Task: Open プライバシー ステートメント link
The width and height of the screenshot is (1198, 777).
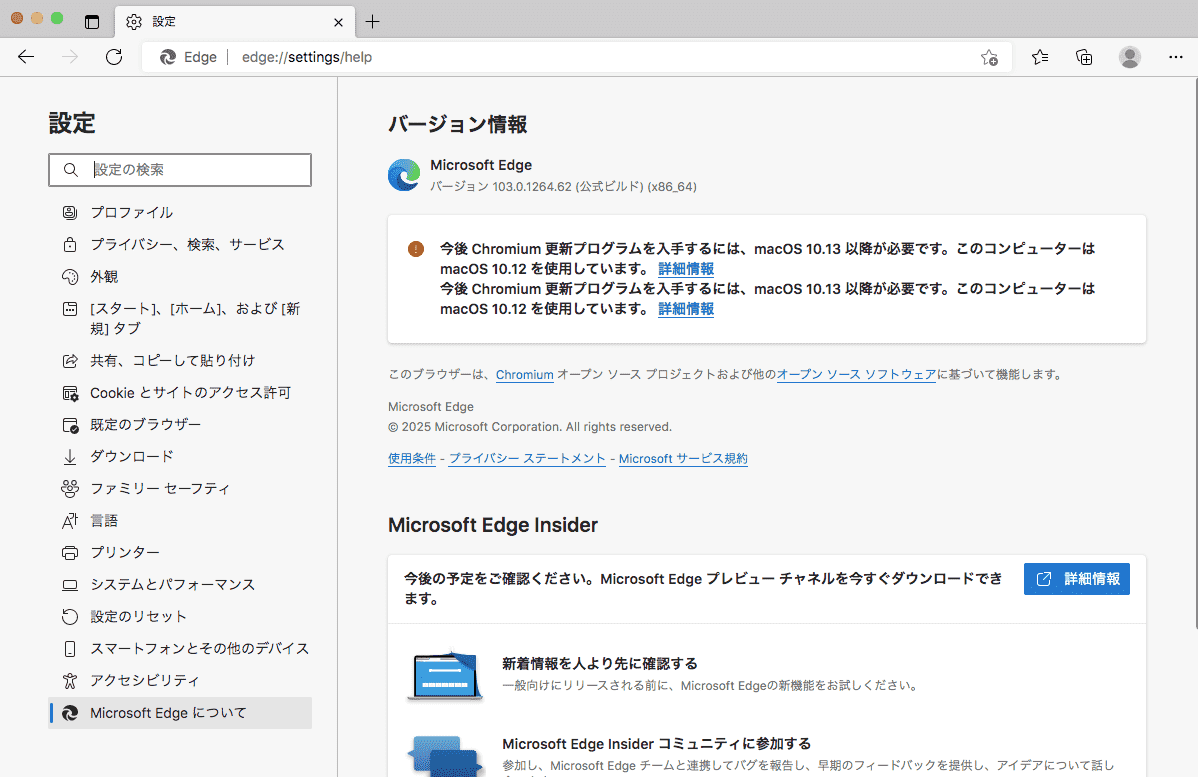Action: pos(527,458)
